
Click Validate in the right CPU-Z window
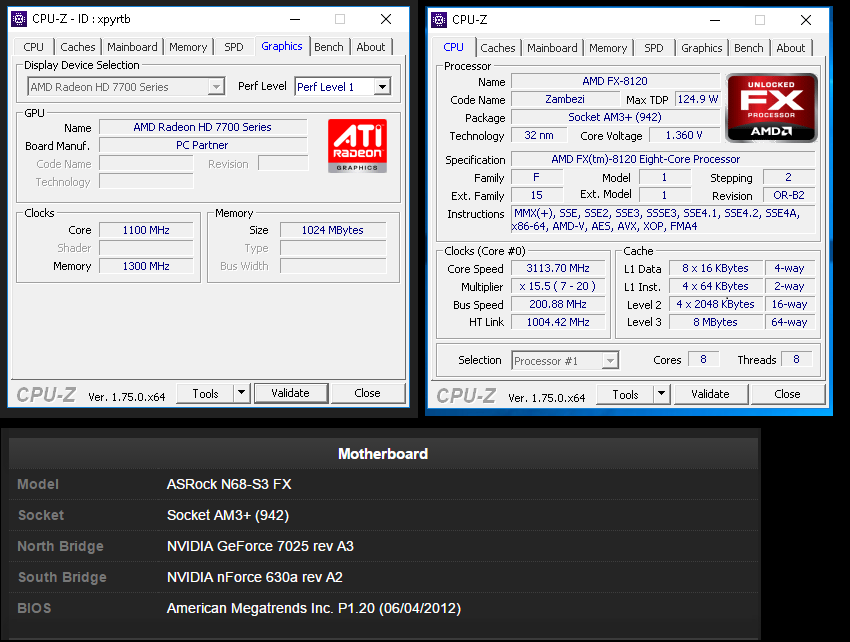point(710,394)
